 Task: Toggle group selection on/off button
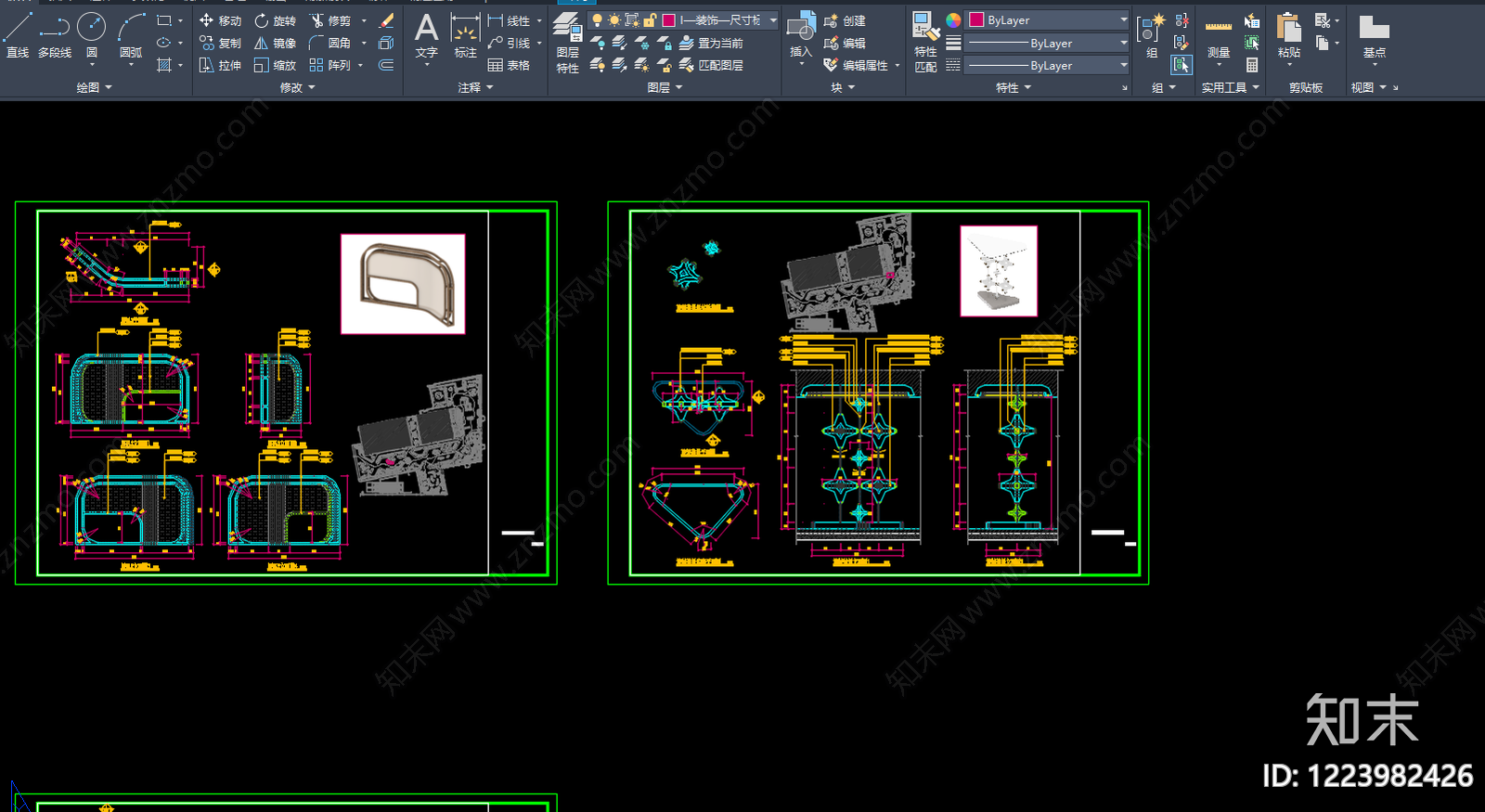click(x=1182, y=65)
